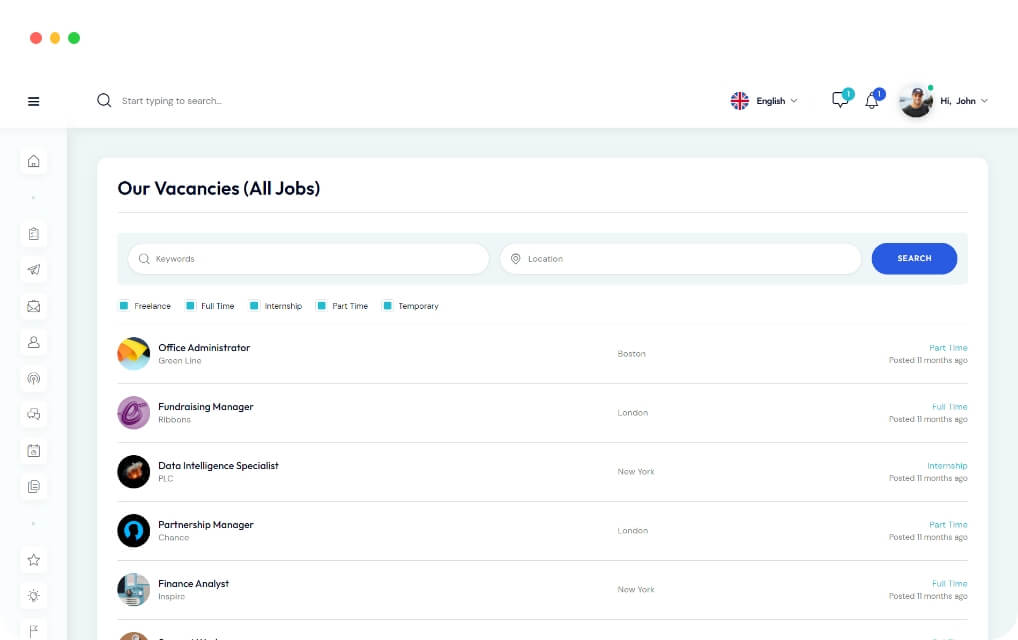Open the clipboard icon in sidebar

[x=34, y=234]
